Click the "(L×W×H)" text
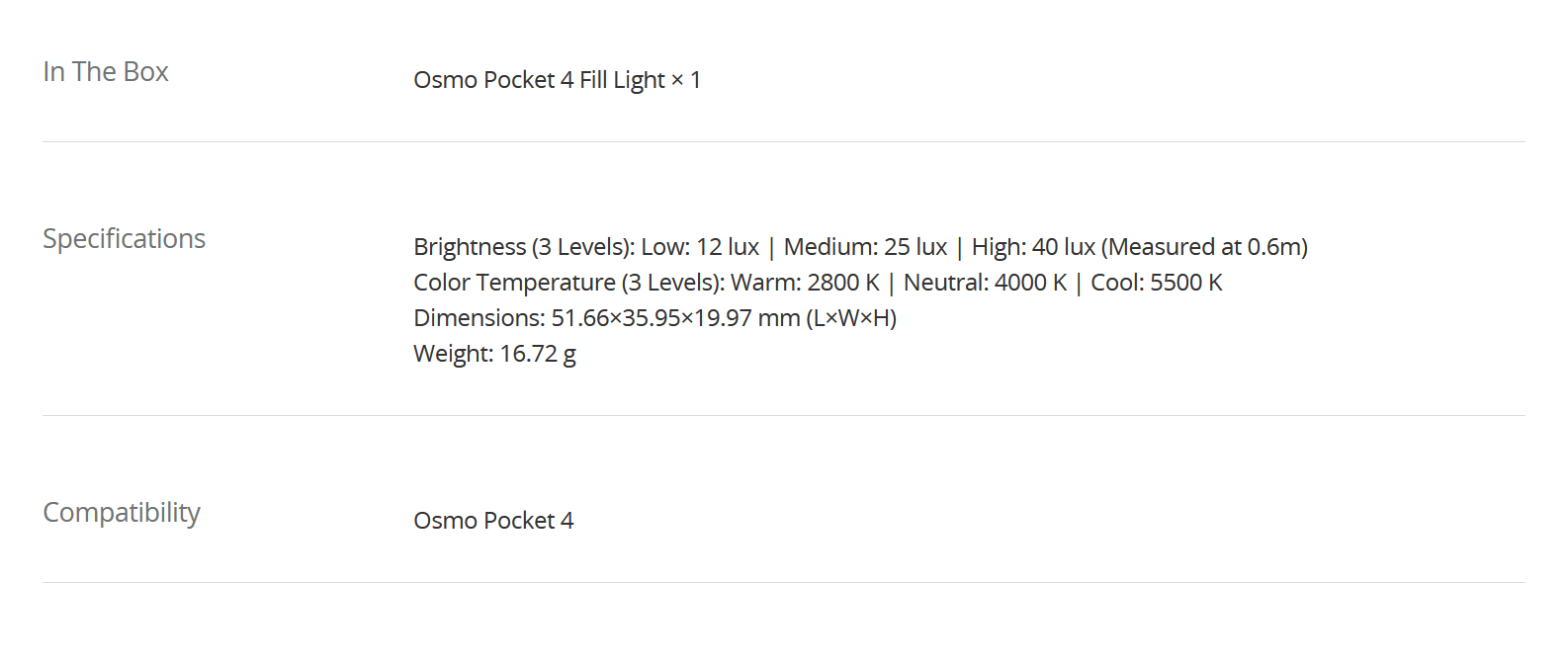 pyautogui.click(x=851, y=318)
